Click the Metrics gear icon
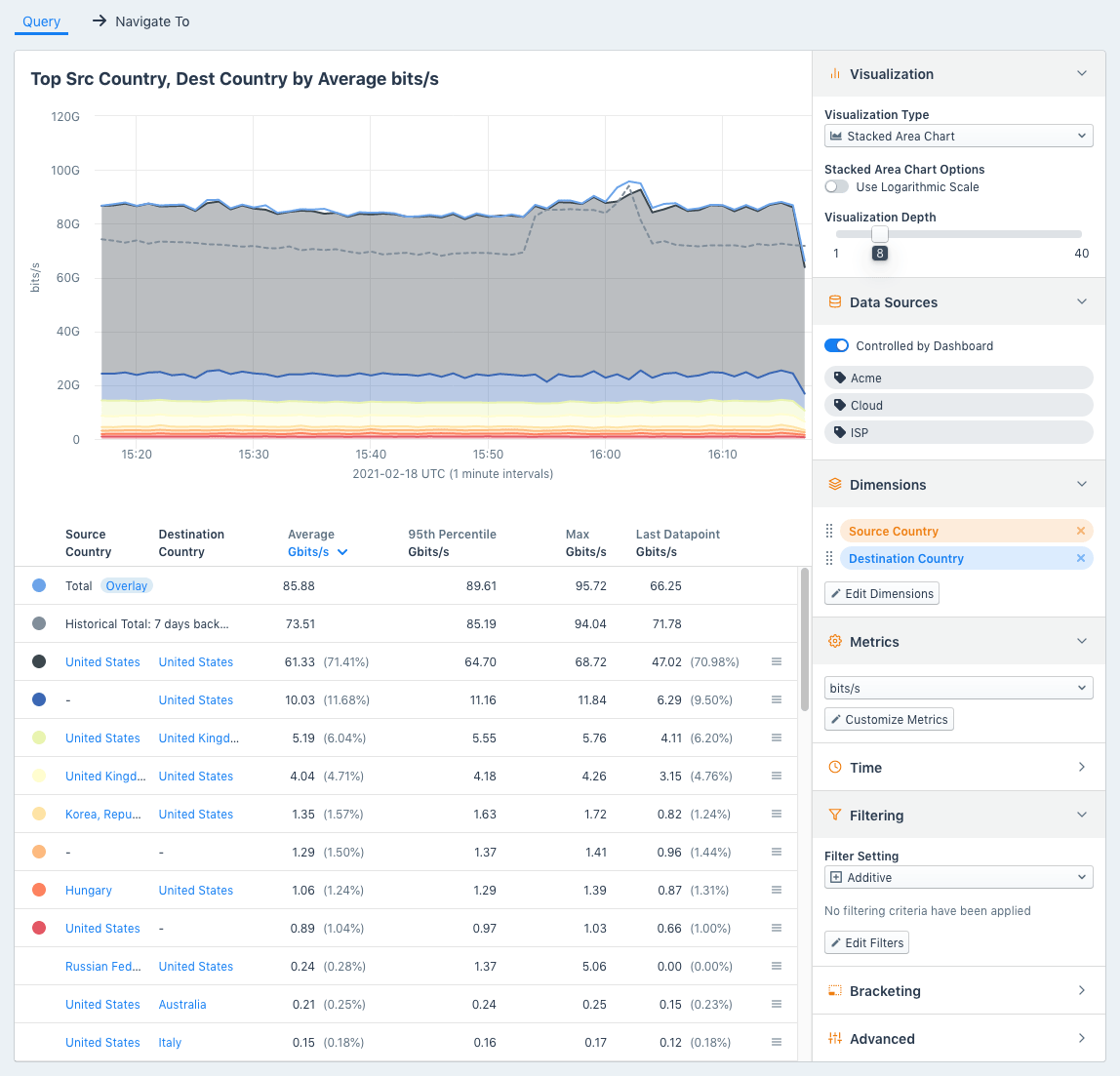 click(x=834, y=641)
